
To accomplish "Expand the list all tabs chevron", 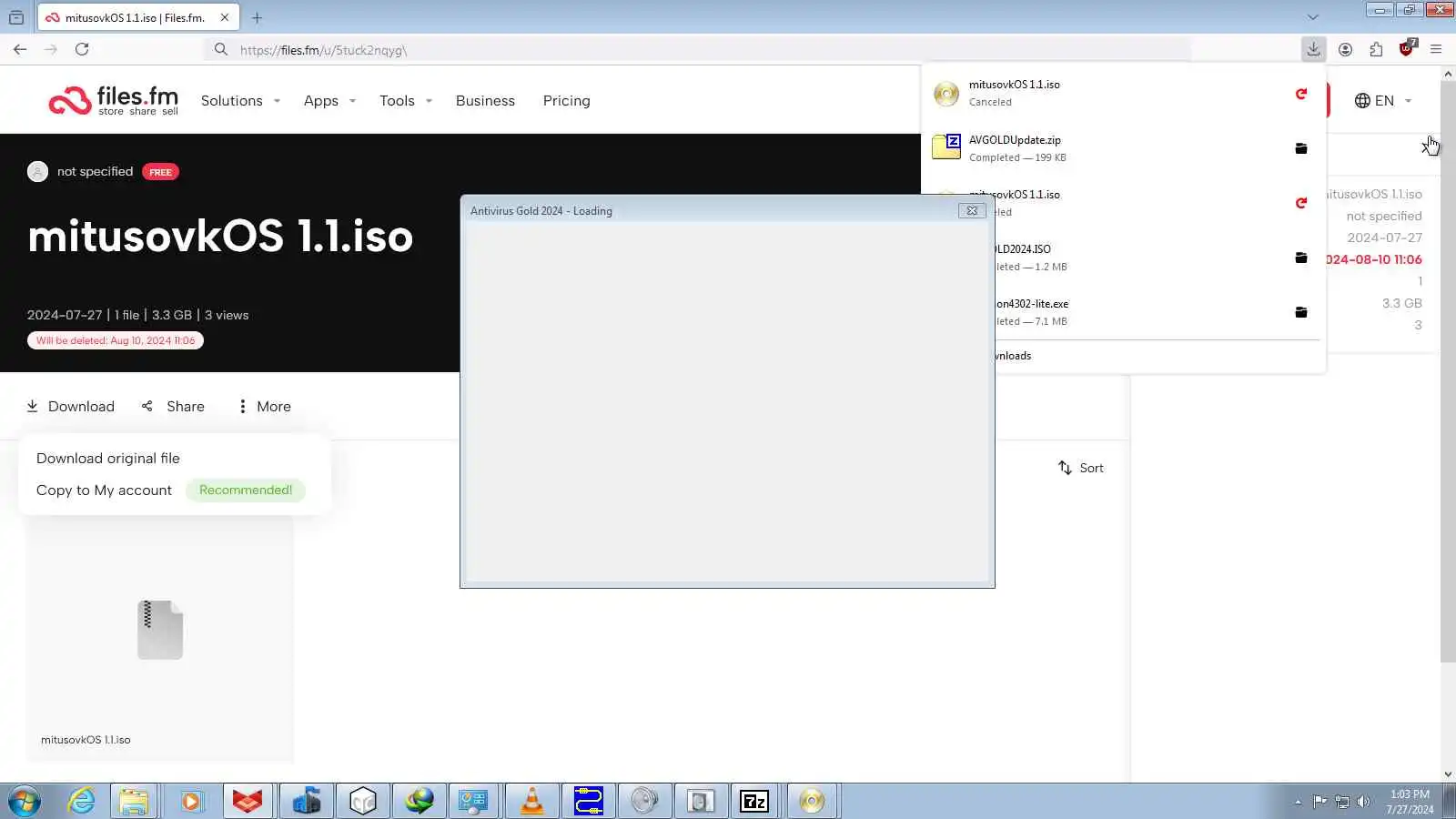I will click(x=1312, y=17).
